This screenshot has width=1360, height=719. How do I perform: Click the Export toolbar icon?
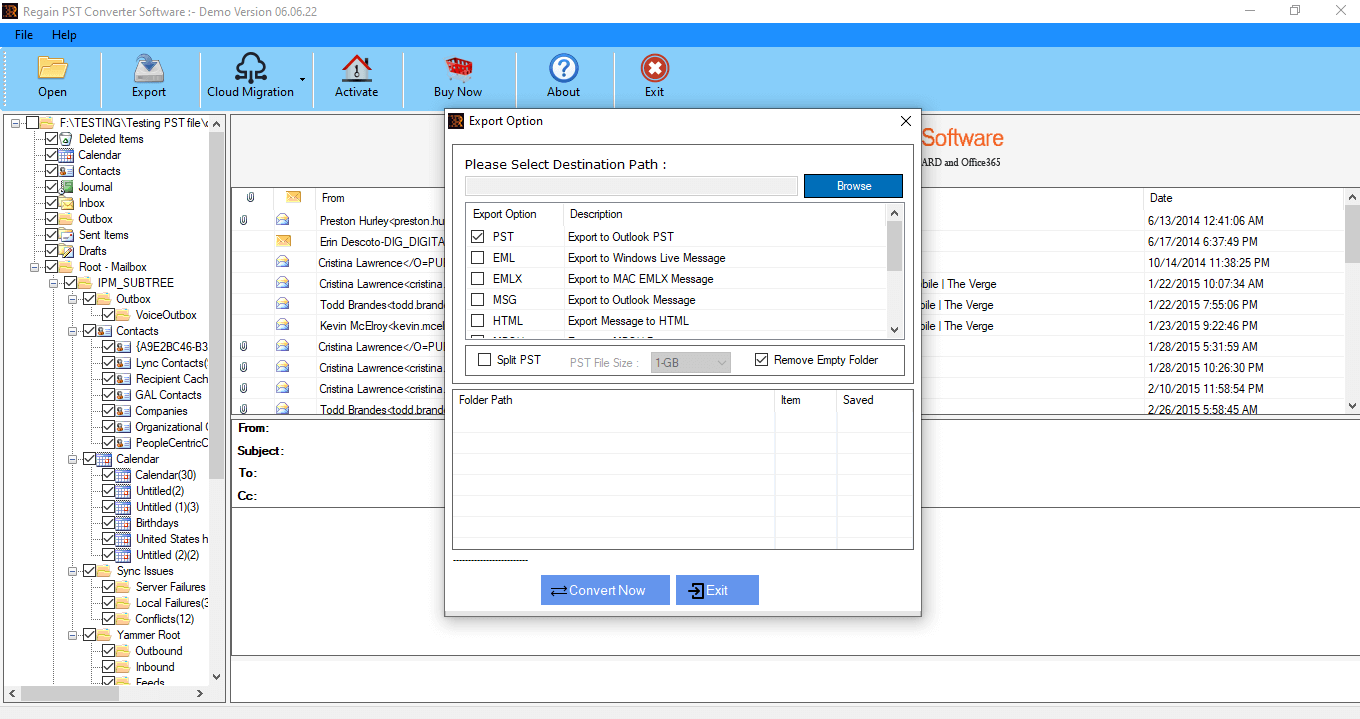coord(149,68)
